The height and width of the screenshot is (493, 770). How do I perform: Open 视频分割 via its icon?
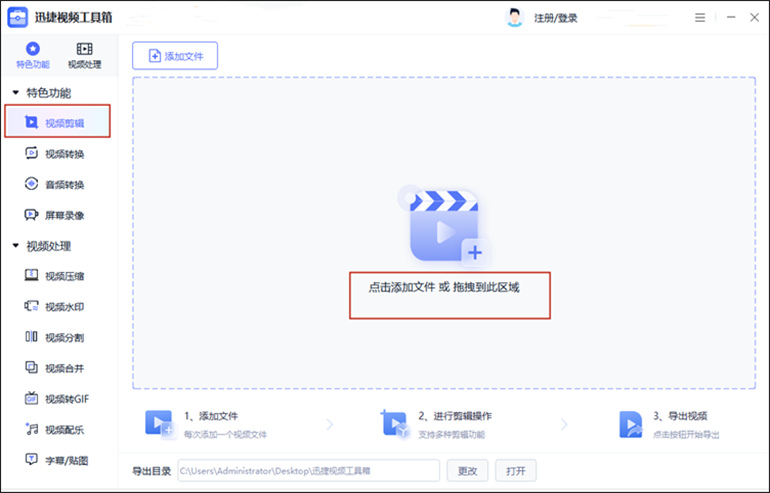pos(31,336)
